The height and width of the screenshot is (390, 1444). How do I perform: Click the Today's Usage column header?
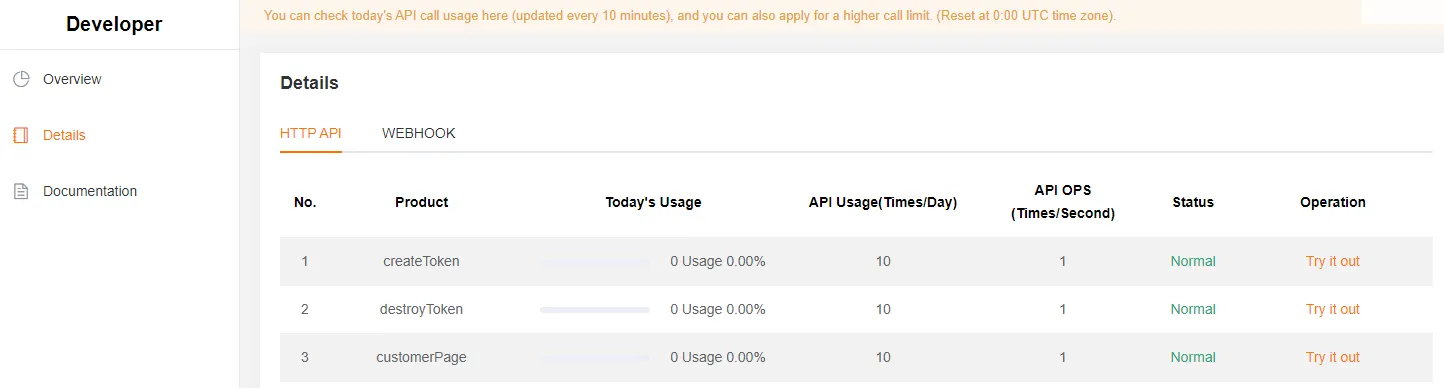coord(653,202)
